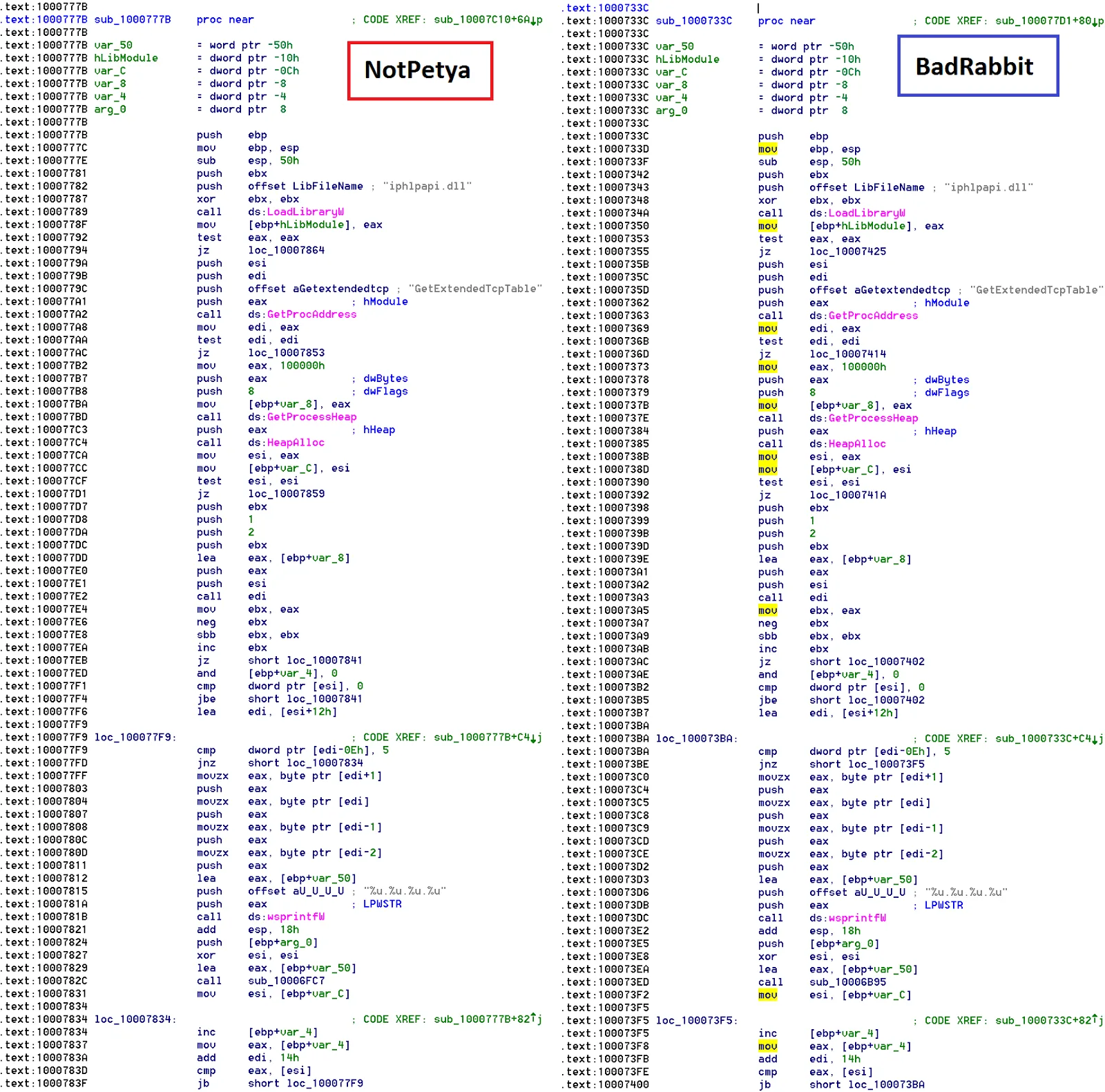Follow the call target sub_10006B95
The image size is (1105, 1092).
(847, 982)
